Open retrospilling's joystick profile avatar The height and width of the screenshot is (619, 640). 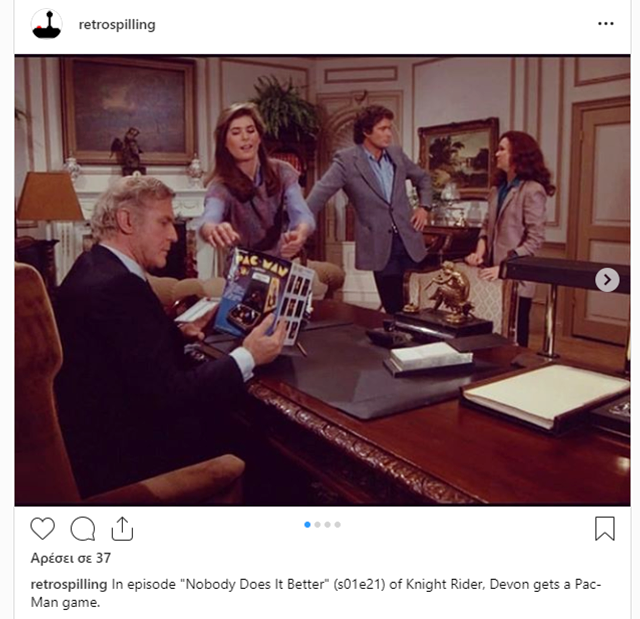click(x=47, y=24)
